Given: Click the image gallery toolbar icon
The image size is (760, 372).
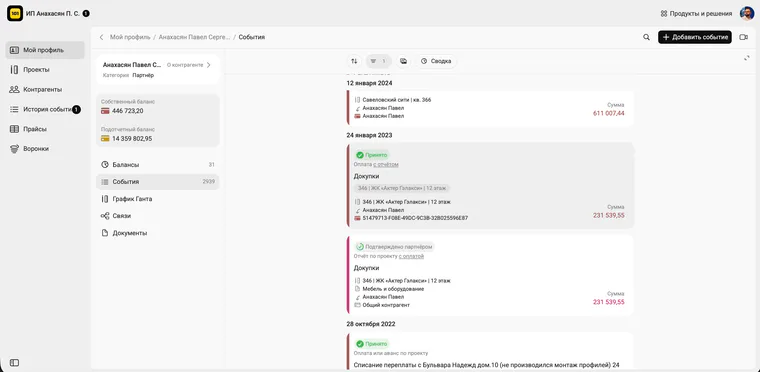Looking at the screenshot, I should point(403,61).
